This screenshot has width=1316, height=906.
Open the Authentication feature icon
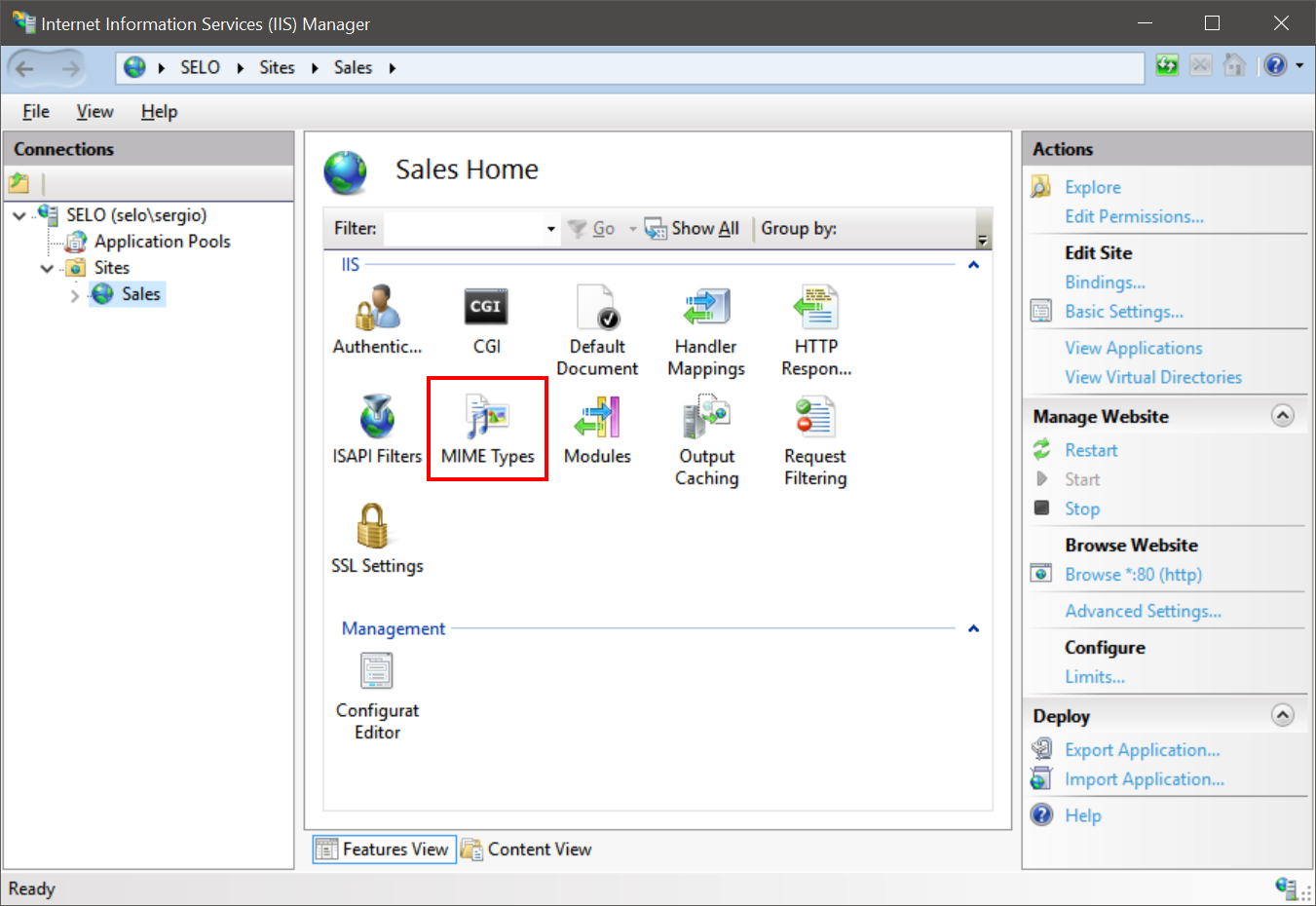click(x=377, y=320)
